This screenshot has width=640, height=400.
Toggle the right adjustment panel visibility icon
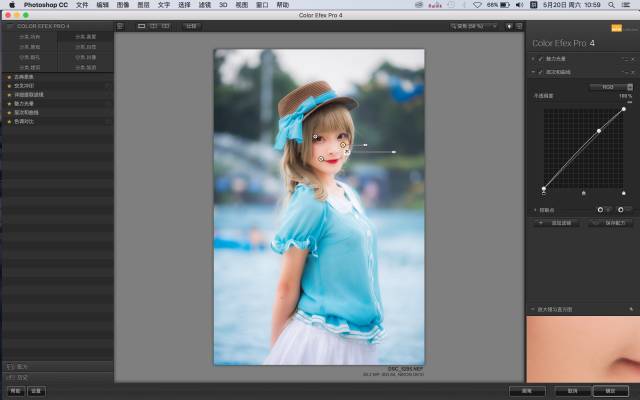(519, 26)
